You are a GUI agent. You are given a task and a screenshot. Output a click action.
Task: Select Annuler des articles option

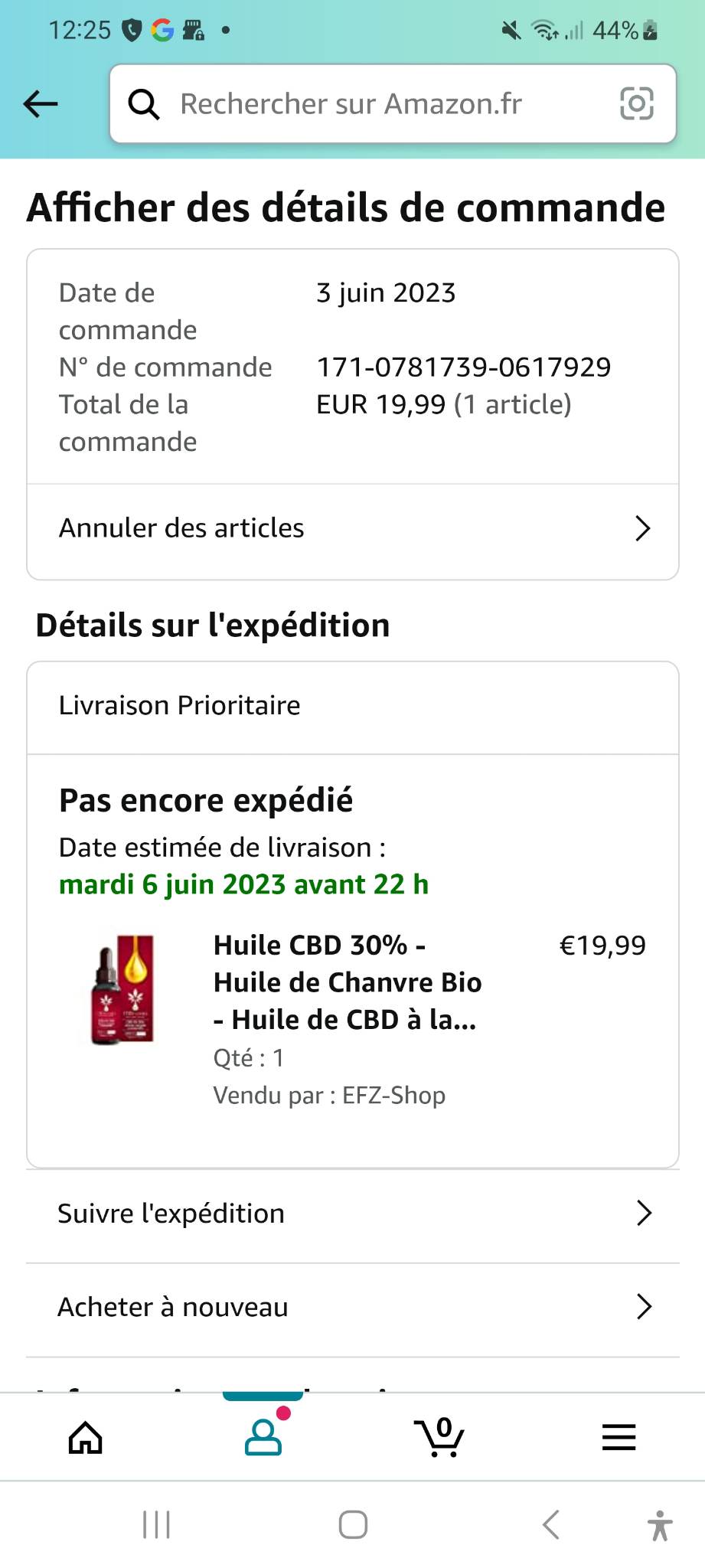[181, 528]
